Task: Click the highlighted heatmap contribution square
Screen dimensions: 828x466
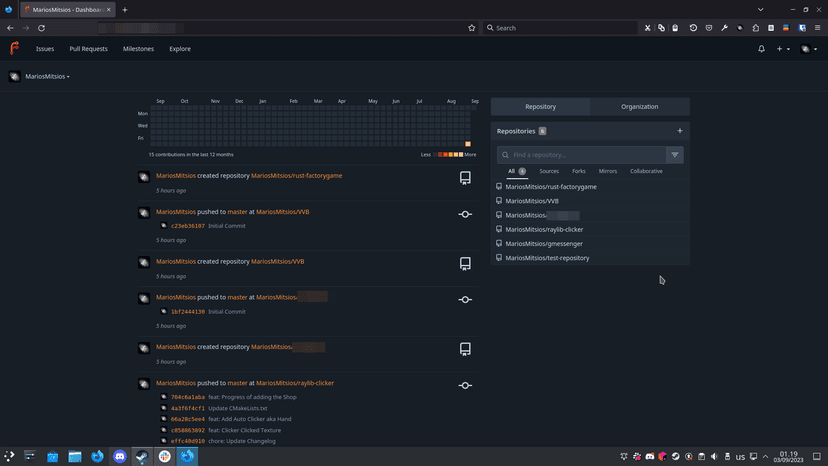Action: (468, 144)
